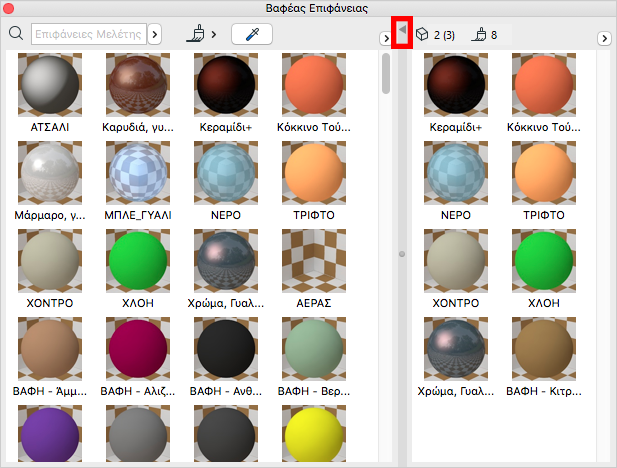The image size is (617, 468).
Task: Focus the Επιφάνειες Μελέτης search field
Action: coord(89,34)
